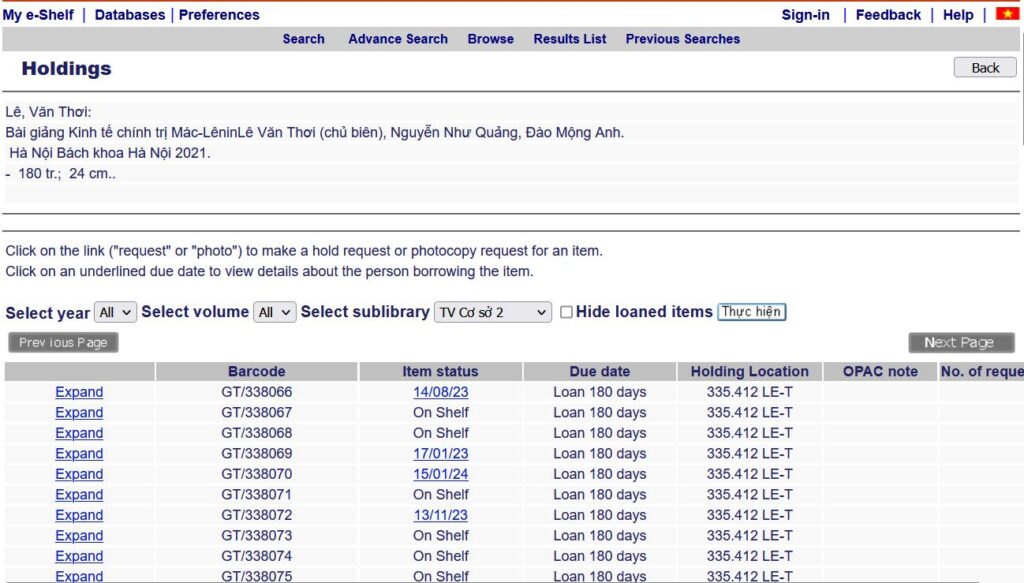Viewport: 1024px width, 583px height.
Task: View borrower details for 13/11/23
Action: pos(440,515)
